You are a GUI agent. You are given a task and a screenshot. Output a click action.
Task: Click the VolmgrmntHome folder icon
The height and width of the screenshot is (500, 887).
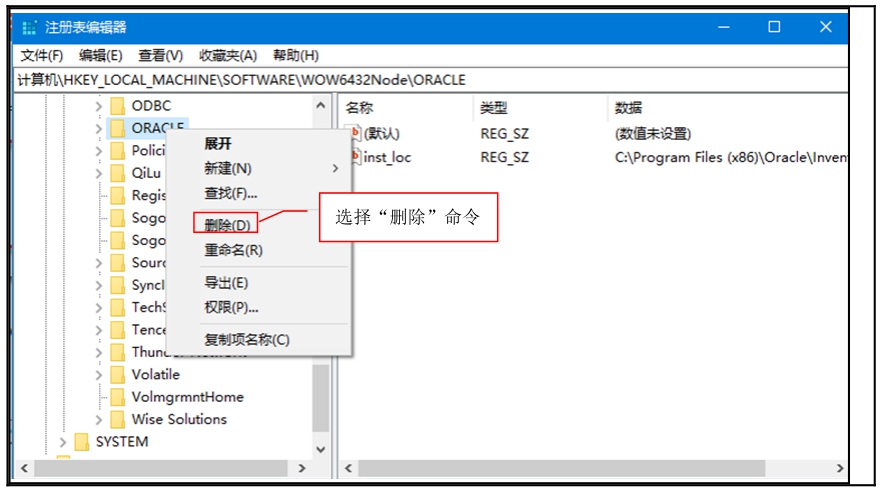(x=117, y=397)
